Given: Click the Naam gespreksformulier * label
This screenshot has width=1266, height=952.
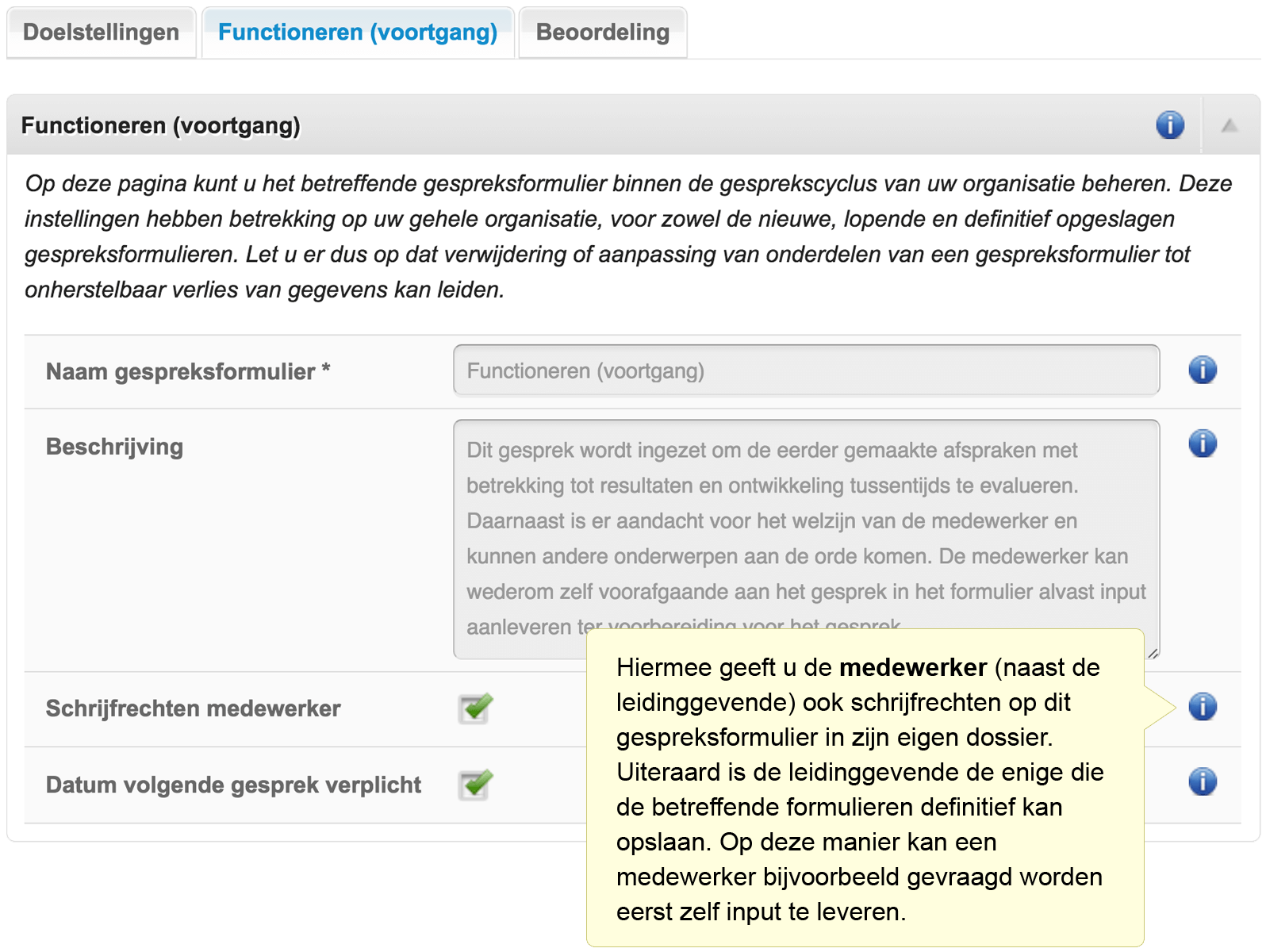Looking at the screenshot, I should click(188, 371).
